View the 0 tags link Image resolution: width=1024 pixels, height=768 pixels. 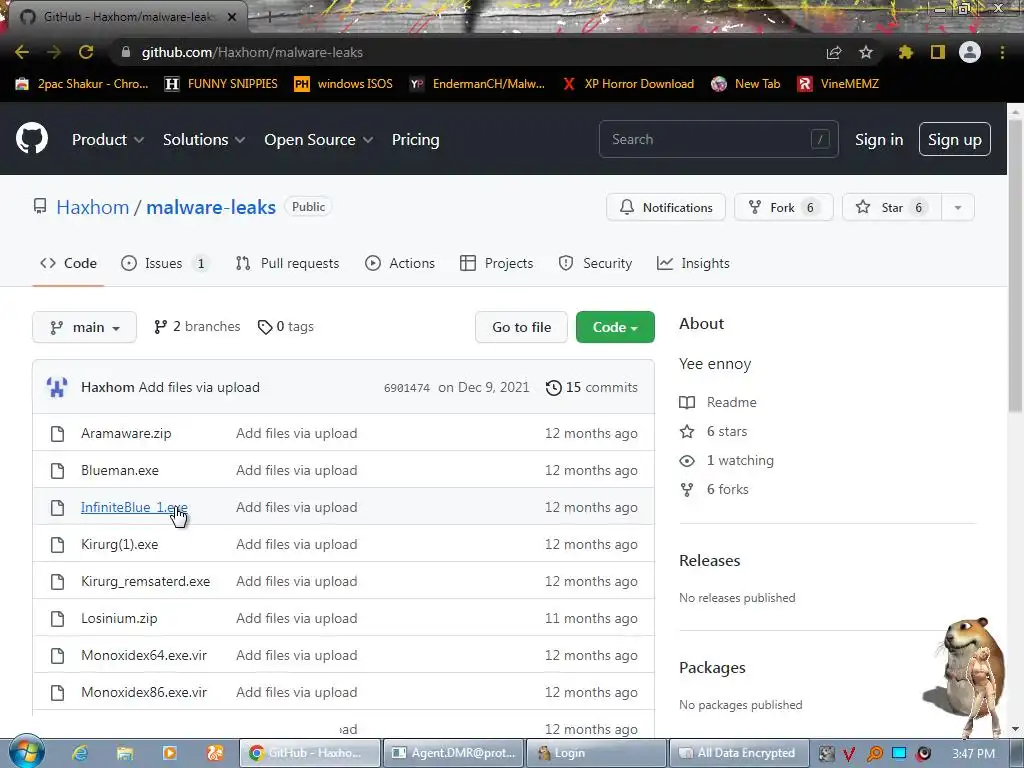coord(286,327)
